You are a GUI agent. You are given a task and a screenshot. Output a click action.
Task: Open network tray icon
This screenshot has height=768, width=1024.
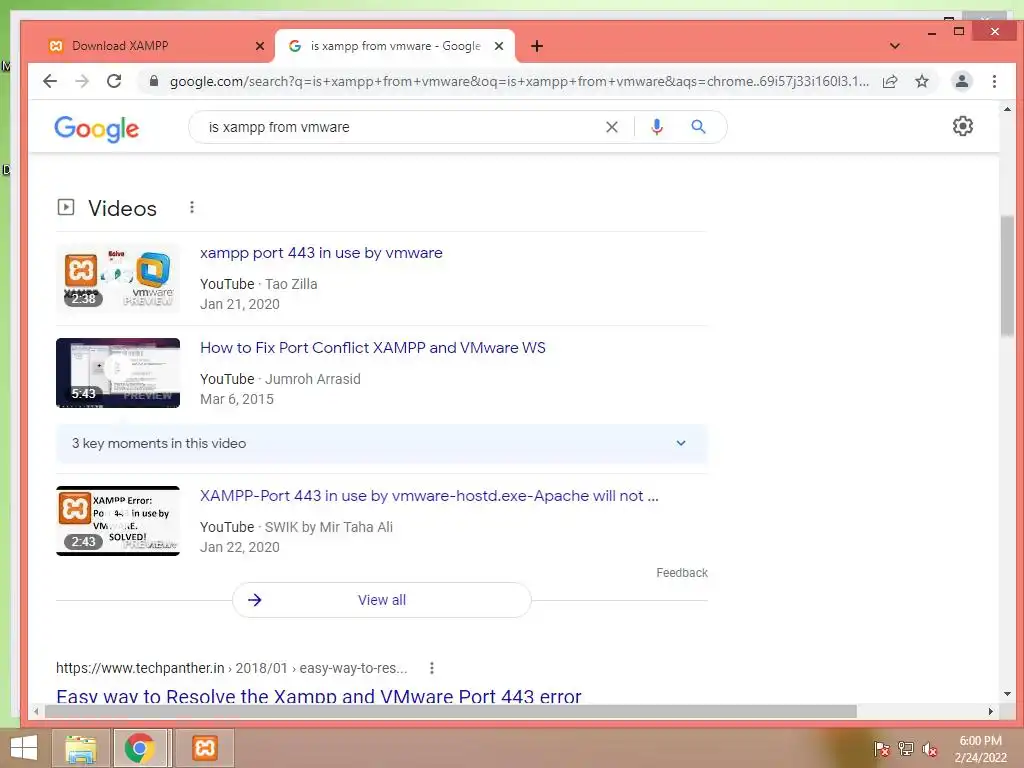click(x=906, y=749)
